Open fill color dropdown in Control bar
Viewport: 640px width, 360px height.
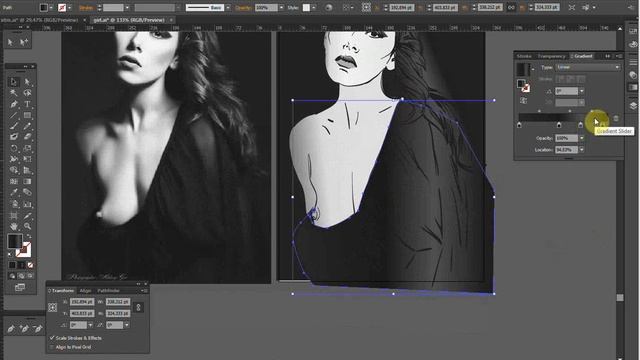point(51,8)
